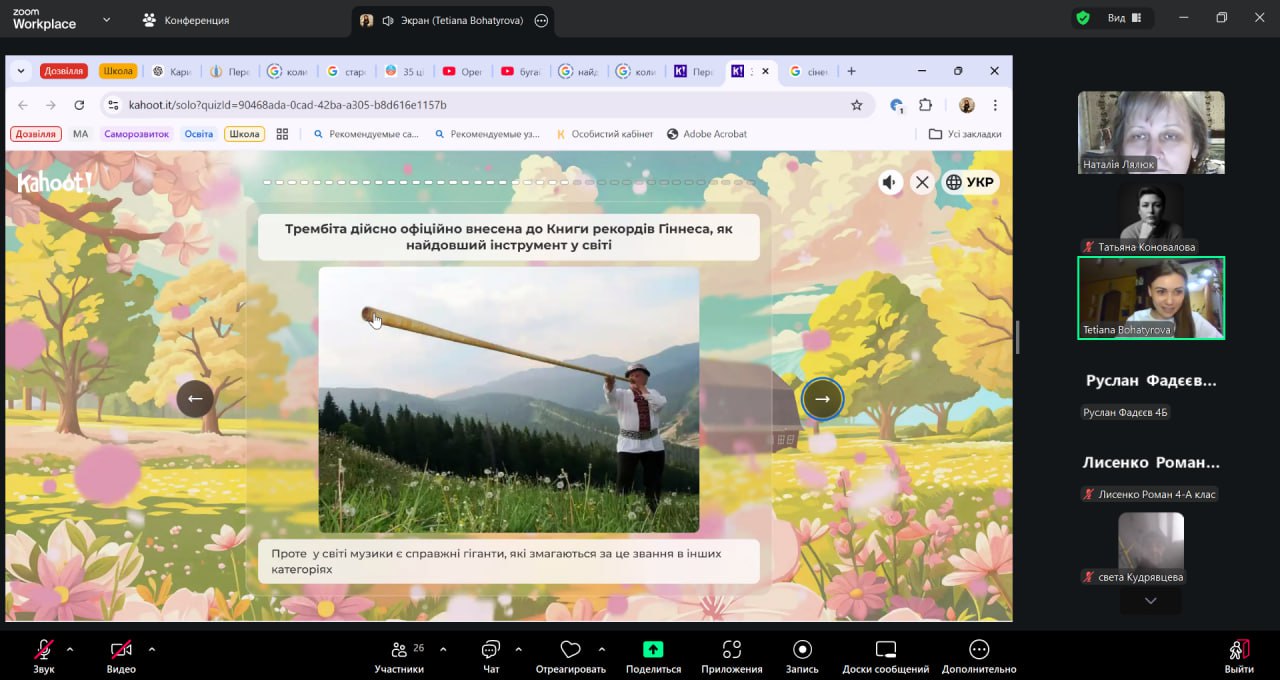
Task: Click the More (ellipsis) toolbar icon
Action: point(979,649)
